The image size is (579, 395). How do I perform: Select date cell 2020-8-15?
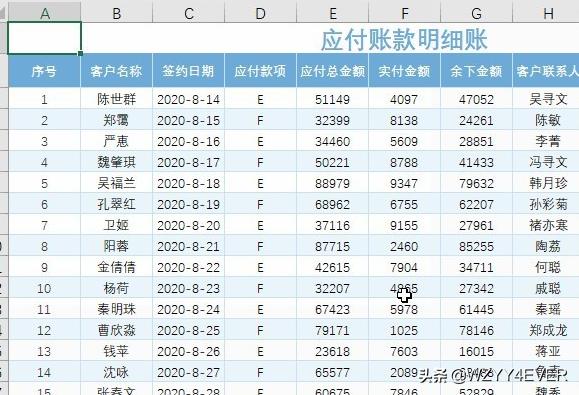[188, 120]
